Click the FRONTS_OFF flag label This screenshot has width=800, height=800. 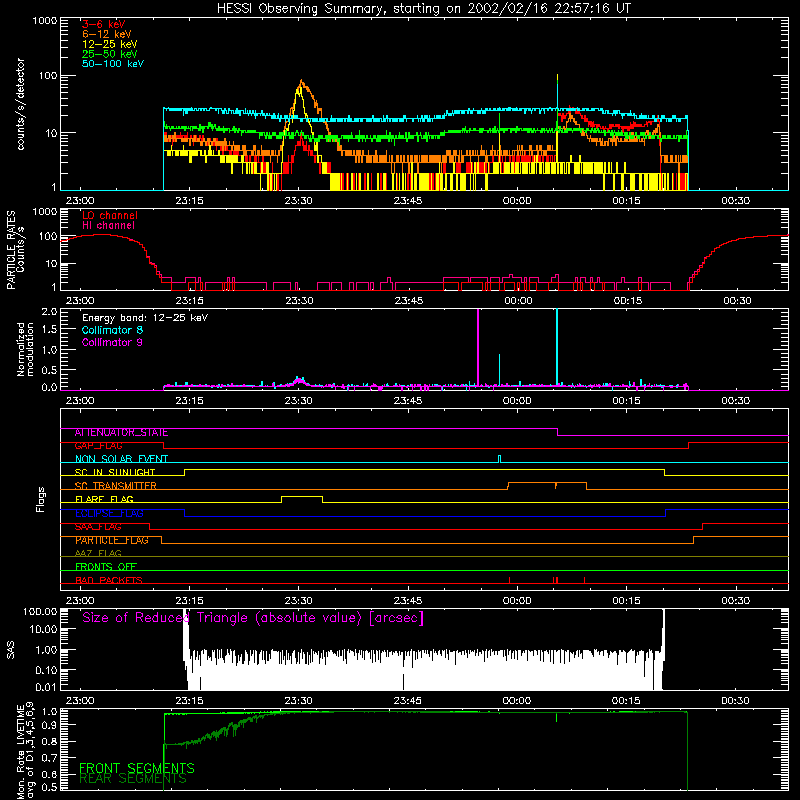click(106, 566)
